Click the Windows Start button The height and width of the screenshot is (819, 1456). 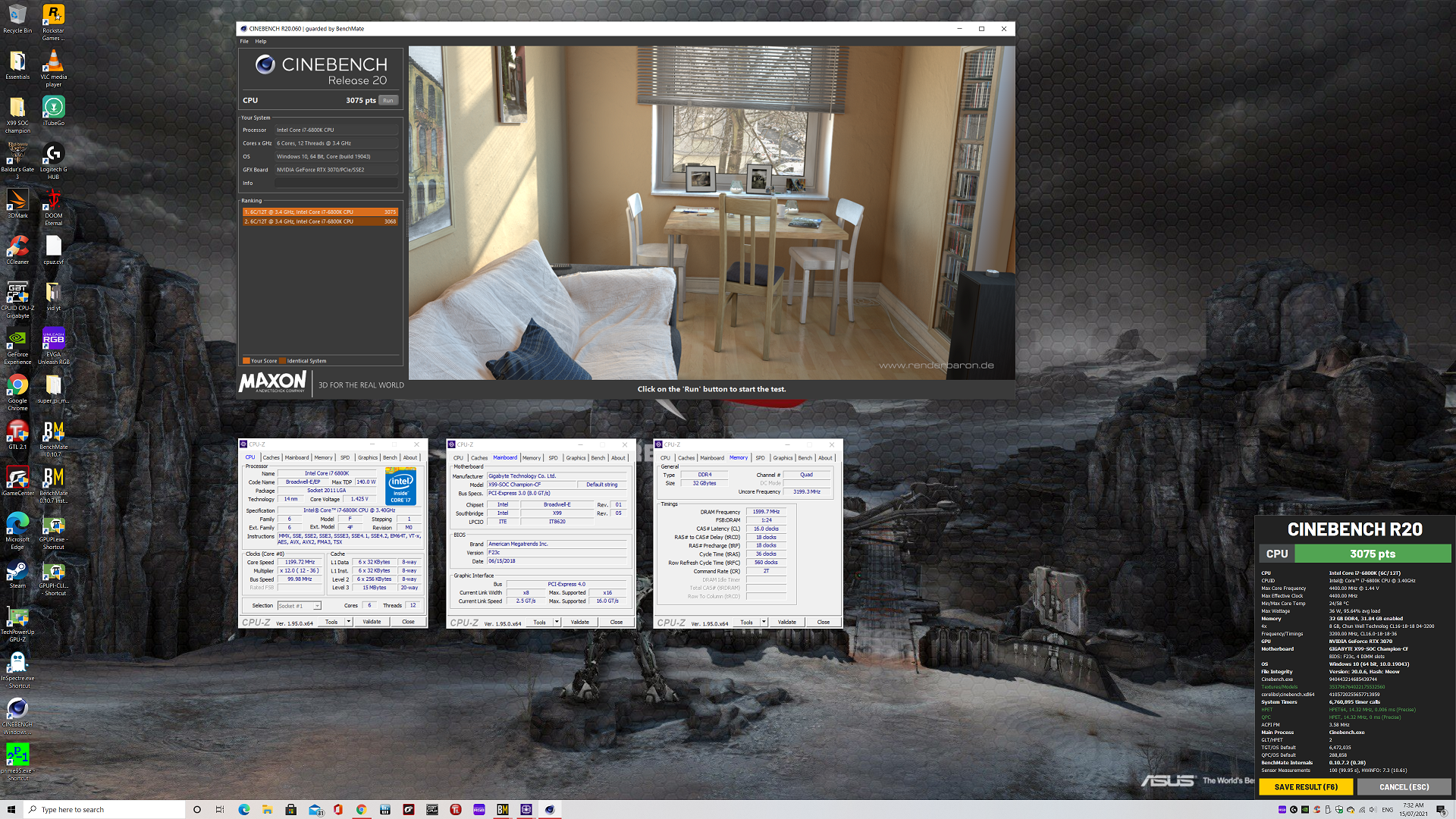[11, 809]
